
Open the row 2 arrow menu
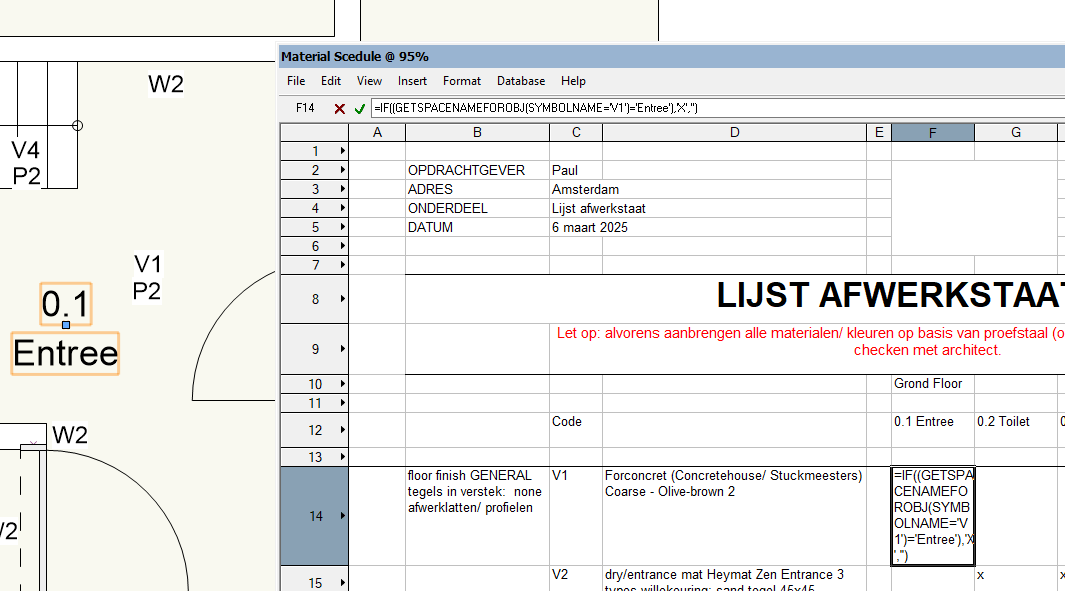(343, 171)
